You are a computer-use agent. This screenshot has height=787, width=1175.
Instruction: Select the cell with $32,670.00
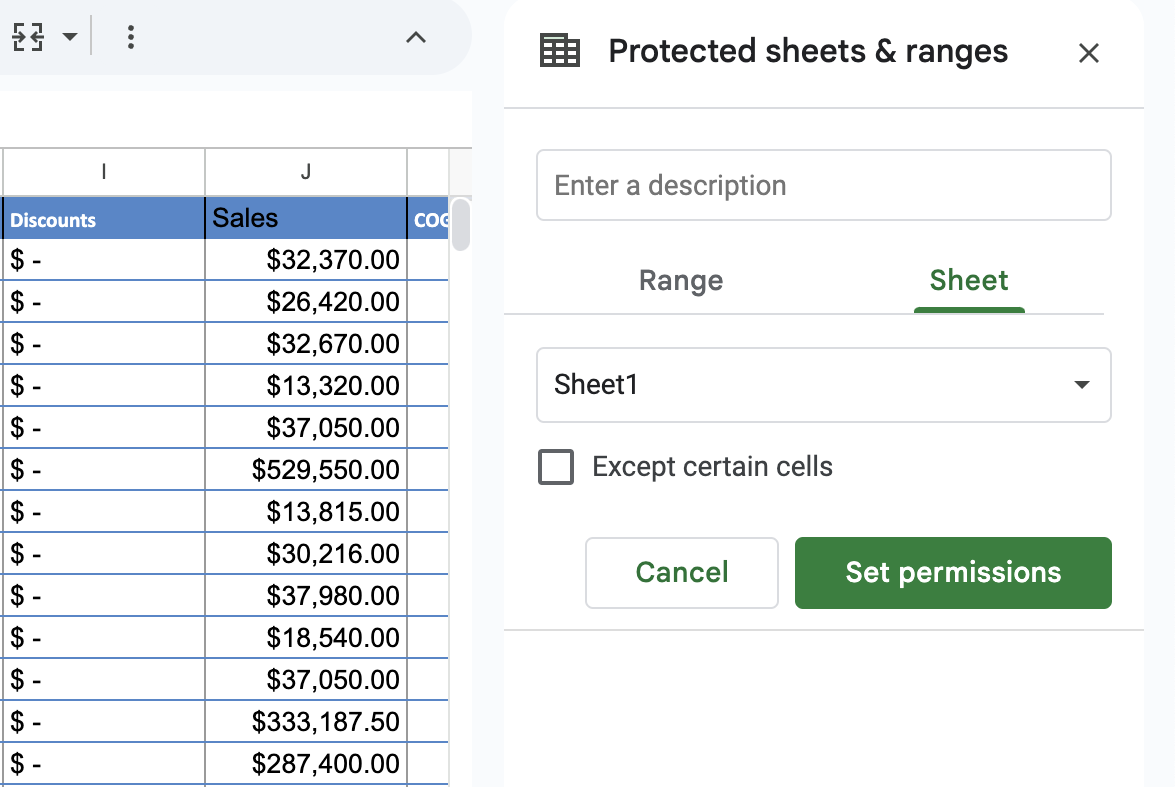click(306, 344)
